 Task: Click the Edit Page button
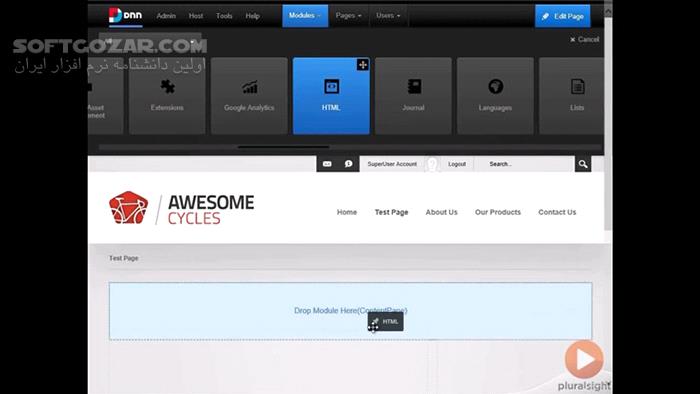(562, 16)
